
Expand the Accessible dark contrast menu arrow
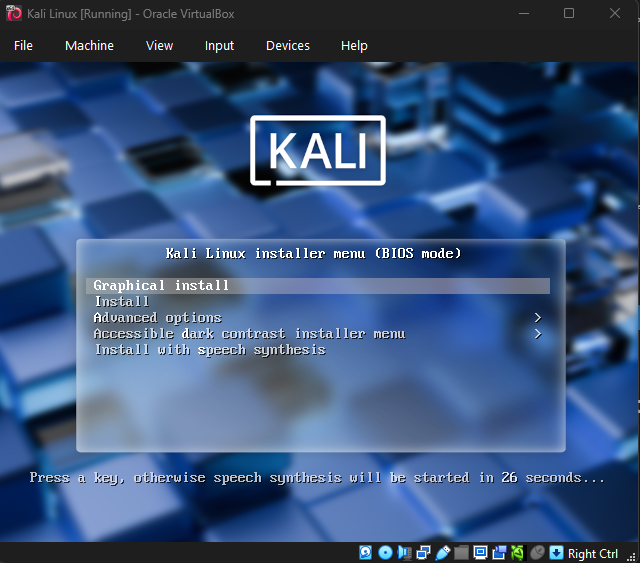(x=538, y=334)
